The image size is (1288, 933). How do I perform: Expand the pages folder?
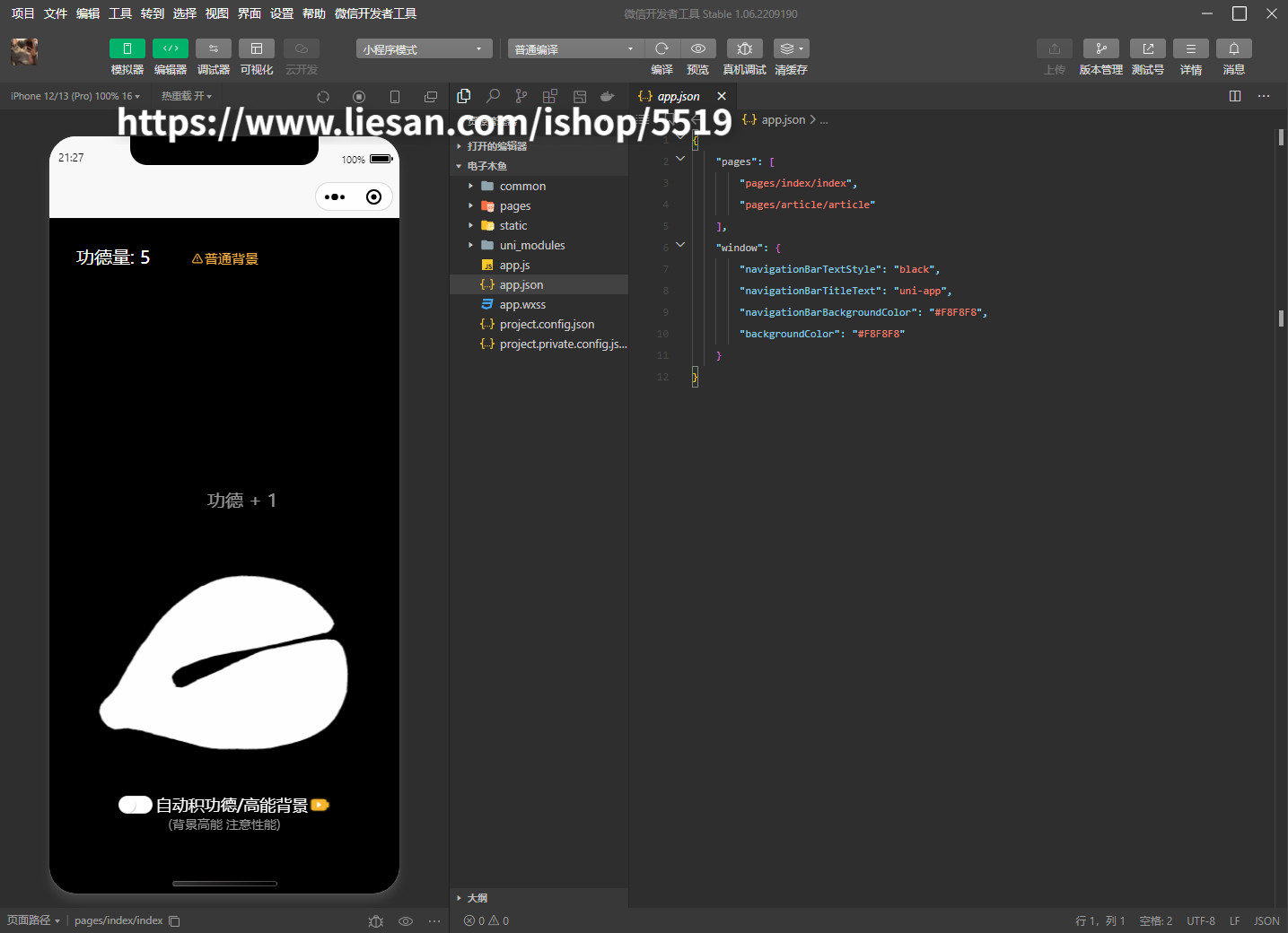539,205
